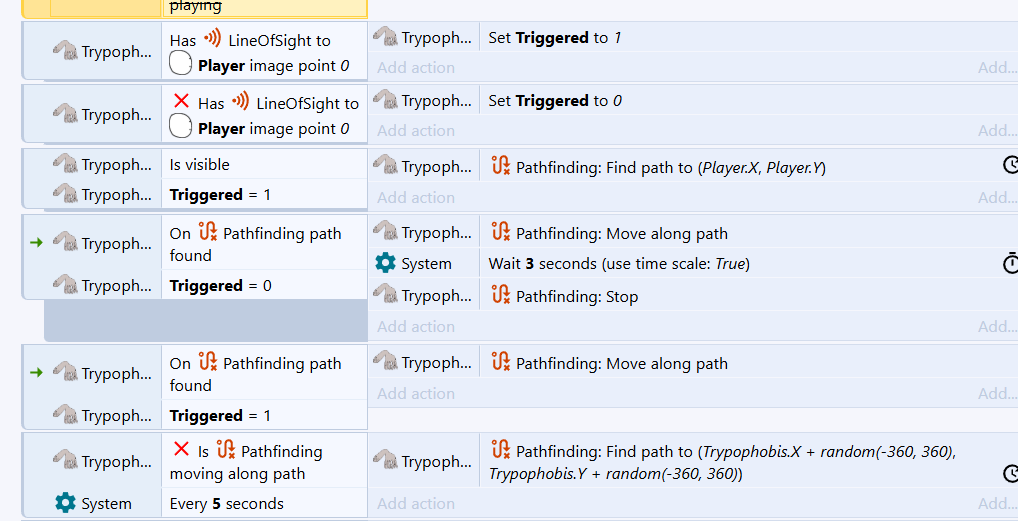
Task: Click the LineOfSight icon in the non-inverted condition
Action: pos(212,40)
